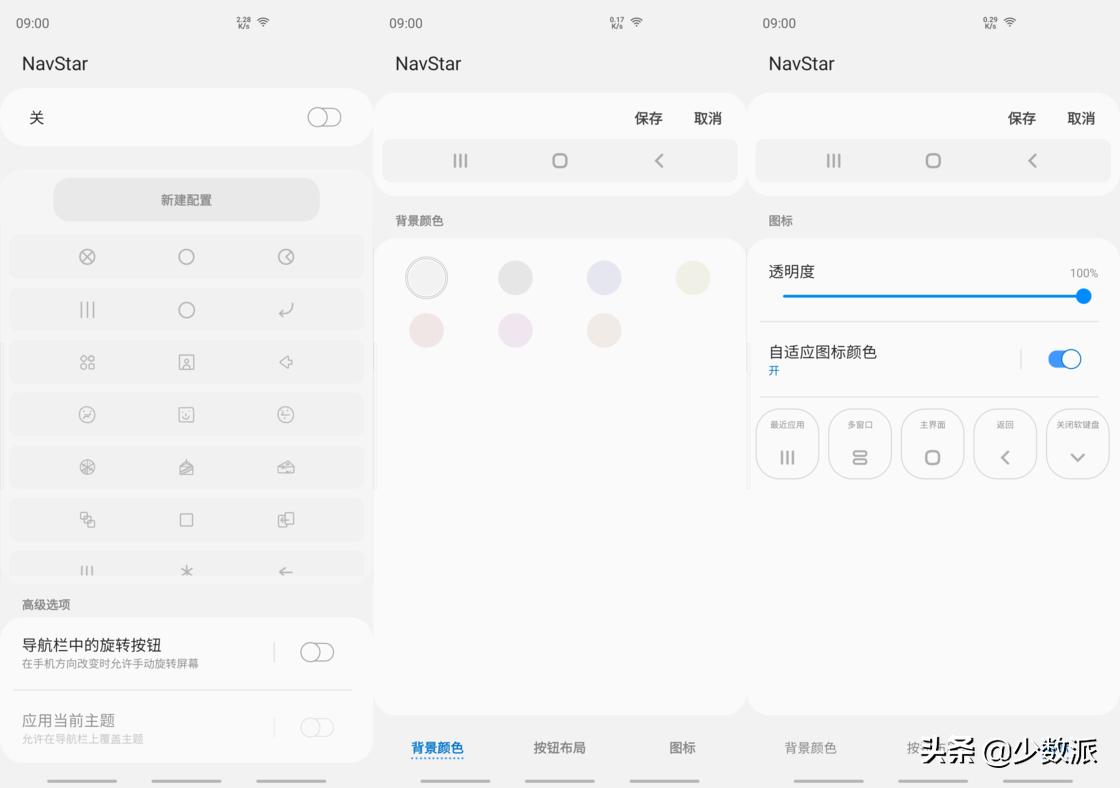Open the 图标 tab

[x=682, y=747]
